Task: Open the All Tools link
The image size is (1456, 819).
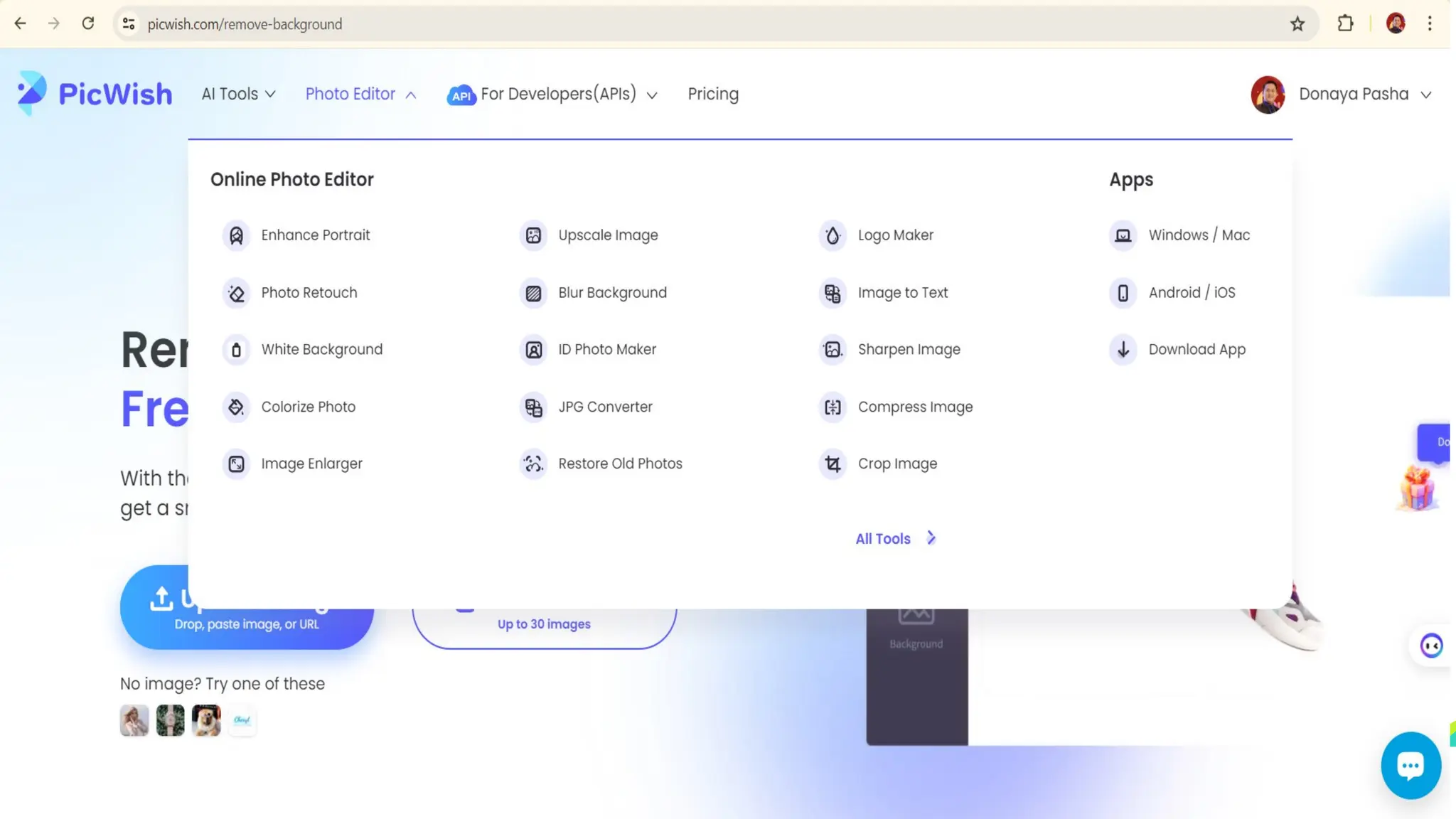Action: tap(895, 538)
